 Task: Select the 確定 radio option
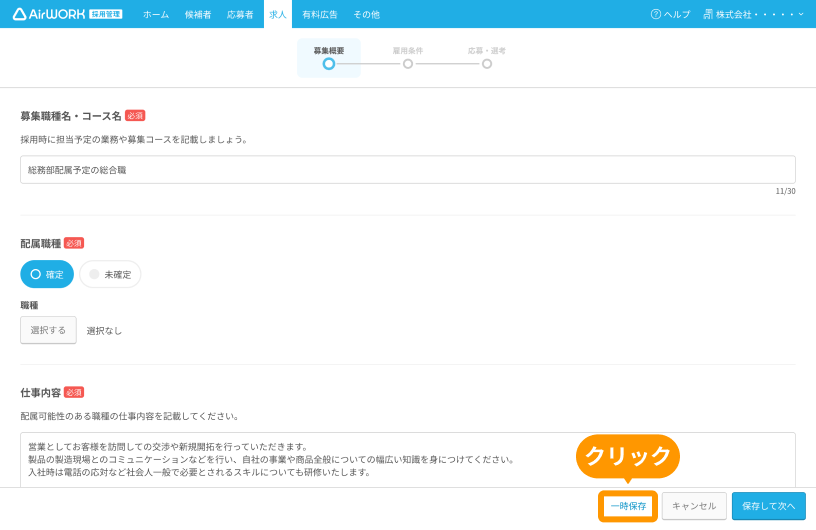tap(47, 274)
